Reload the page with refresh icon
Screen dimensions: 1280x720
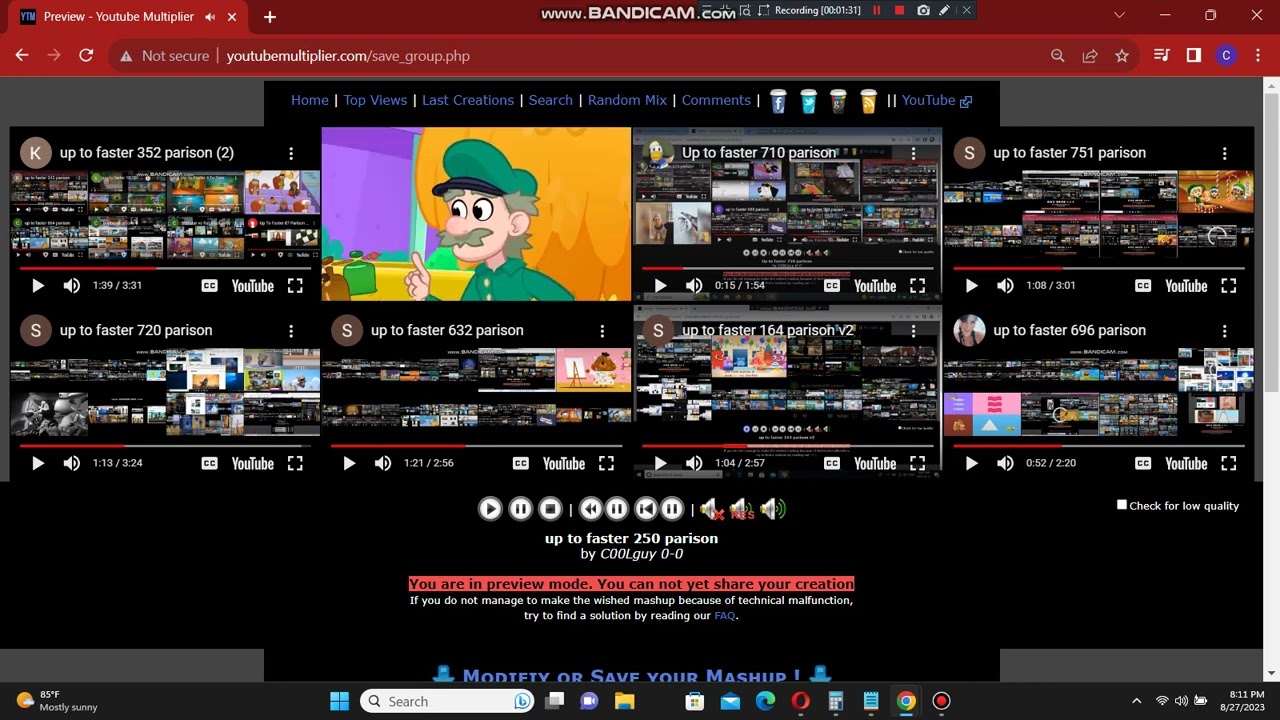[x=86, y=56]
